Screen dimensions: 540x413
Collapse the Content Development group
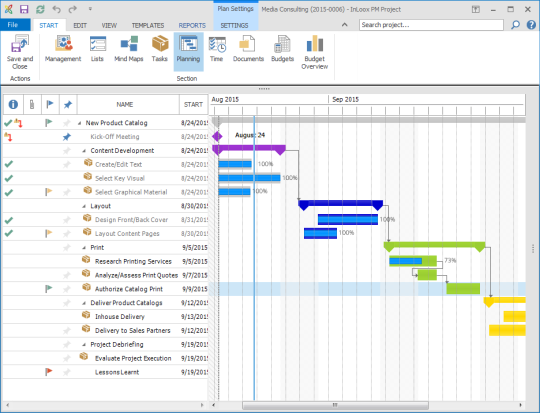(x=84, y=151)
